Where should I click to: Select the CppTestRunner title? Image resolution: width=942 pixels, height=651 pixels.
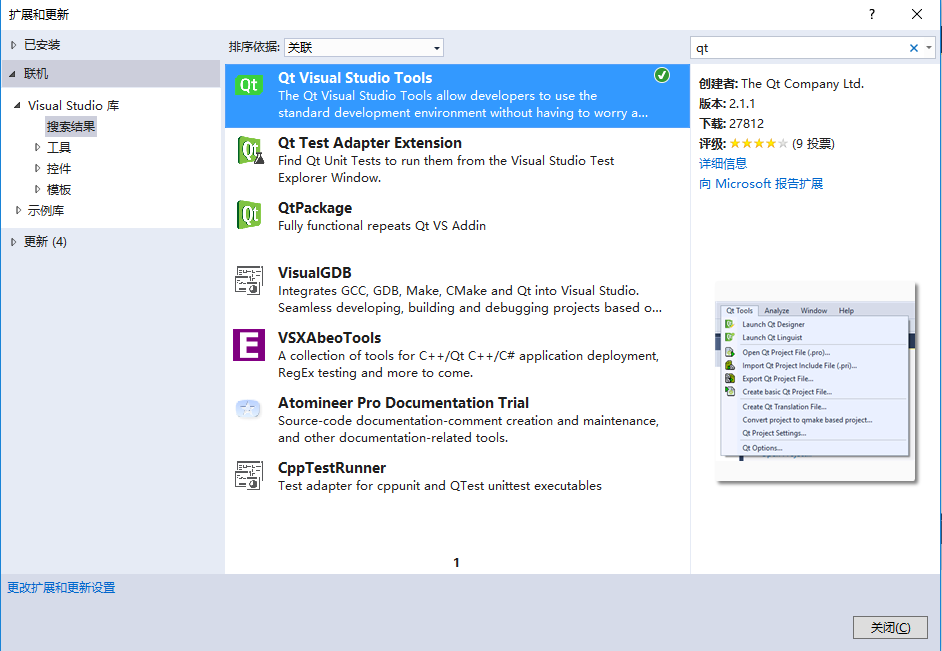tap(332, 468)
